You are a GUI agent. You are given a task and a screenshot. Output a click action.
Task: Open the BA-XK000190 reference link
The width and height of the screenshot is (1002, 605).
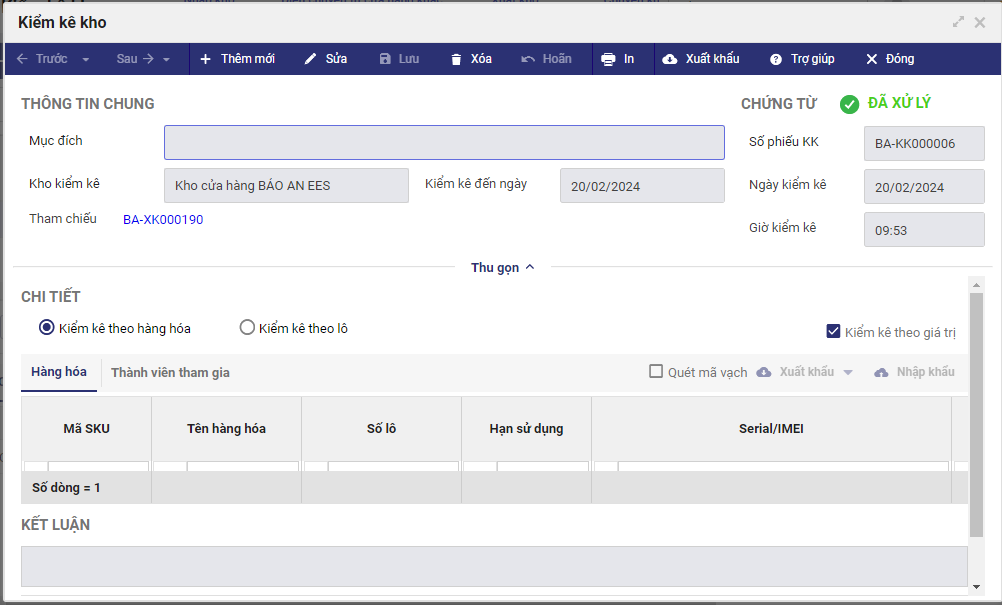tap(163, 220)
